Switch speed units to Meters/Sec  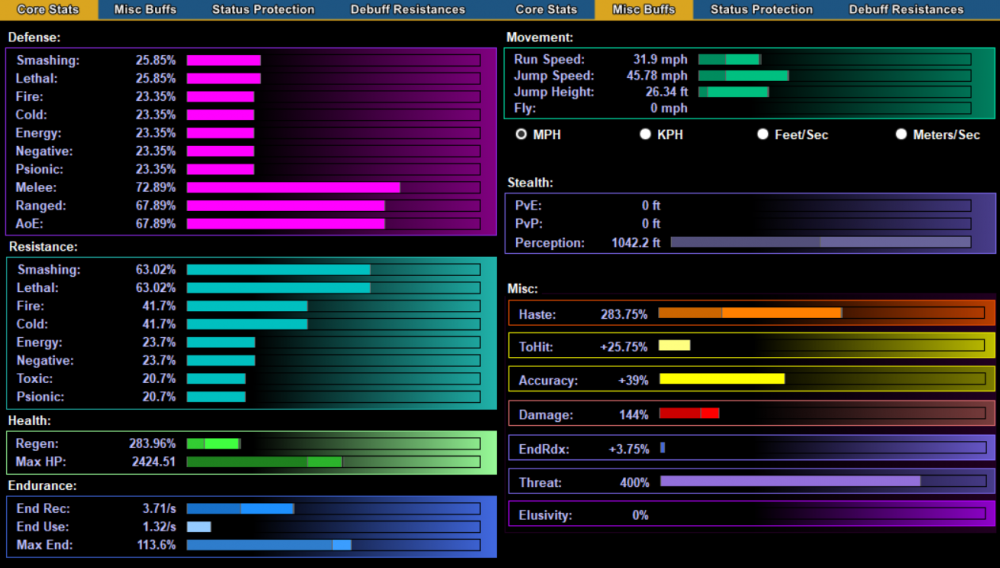901,134
